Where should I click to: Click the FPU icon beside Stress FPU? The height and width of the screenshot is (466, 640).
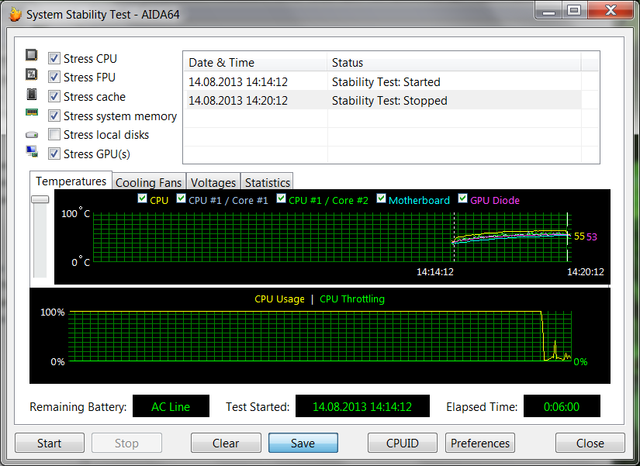click(31, 77)
